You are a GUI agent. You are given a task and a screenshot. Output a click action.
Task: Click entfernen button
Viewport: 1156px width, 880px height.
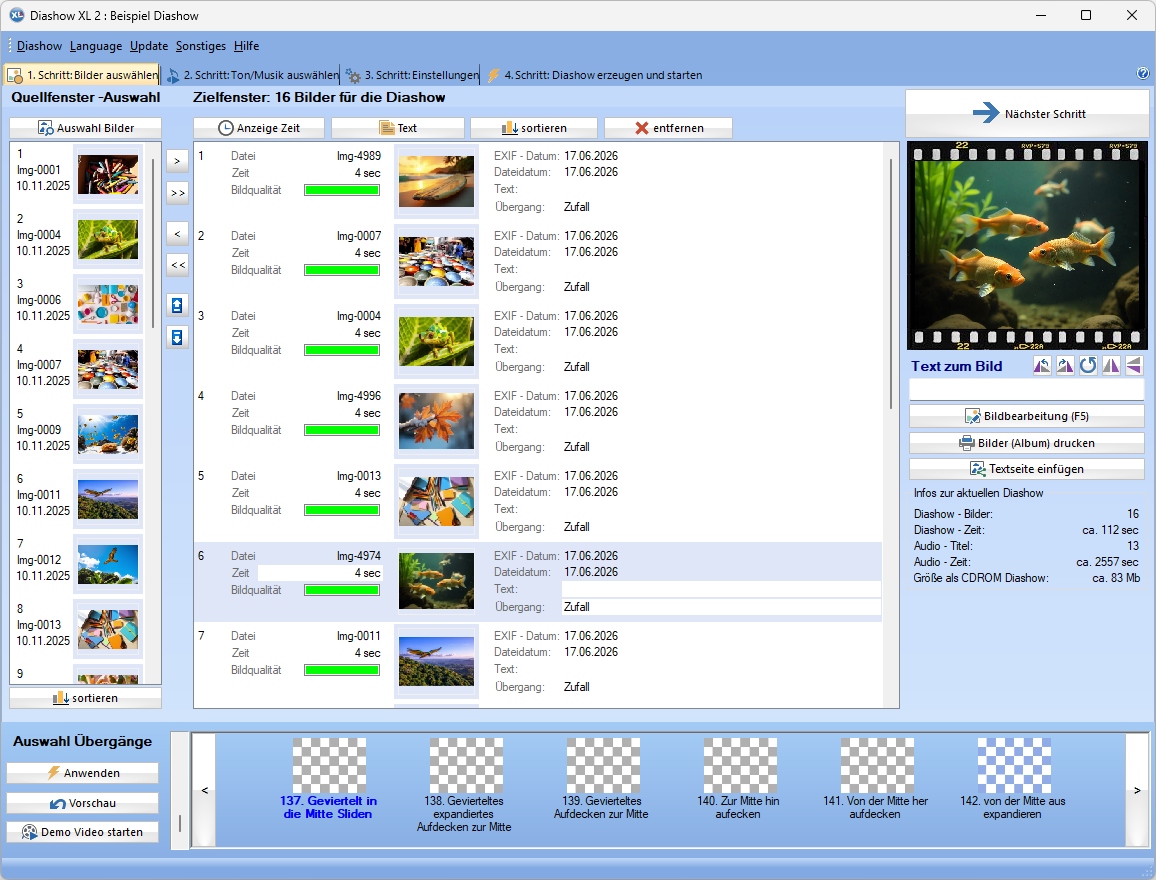[x=669, y=128]
